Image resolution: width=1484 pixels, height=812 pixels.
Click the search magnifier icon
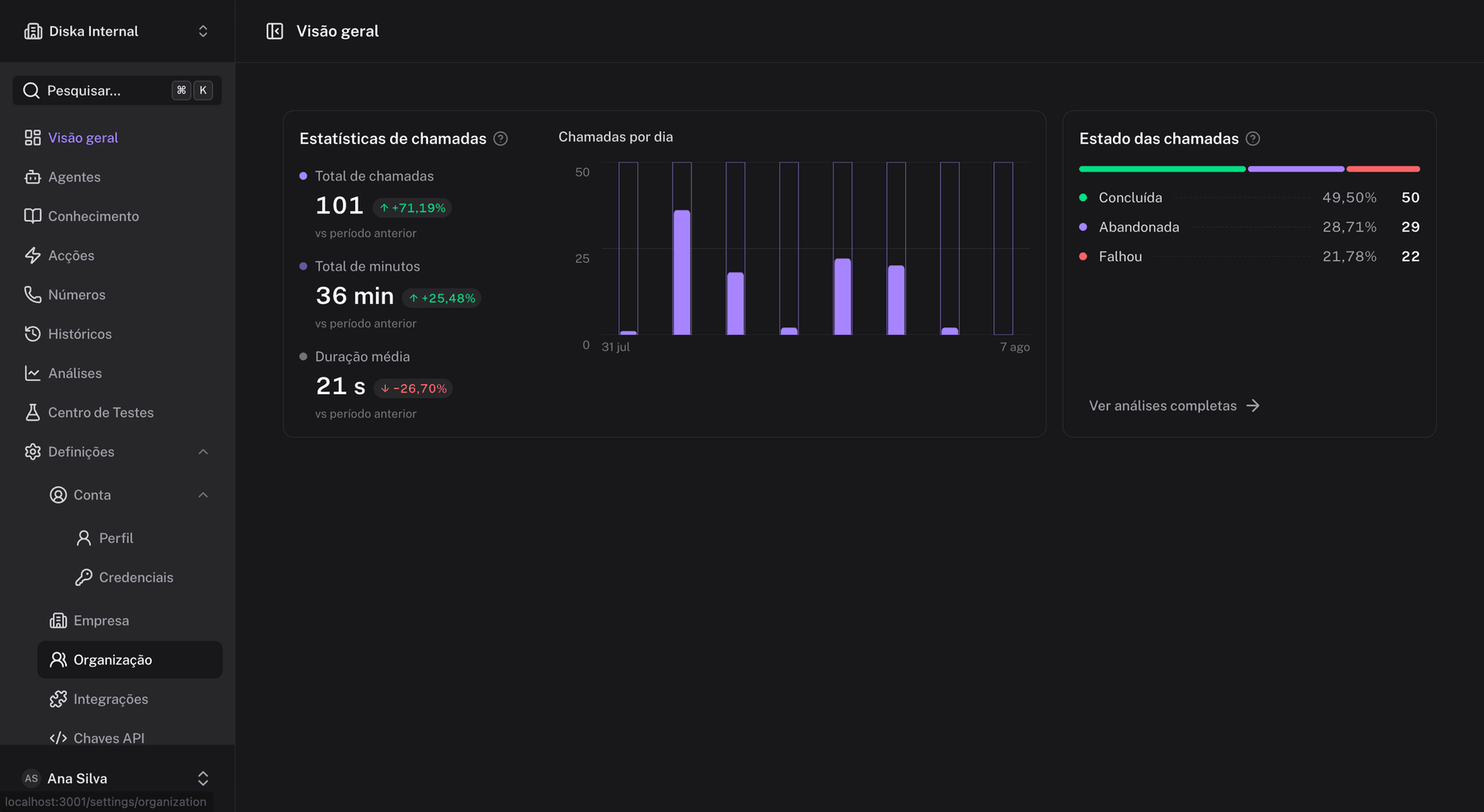point(31,91)
